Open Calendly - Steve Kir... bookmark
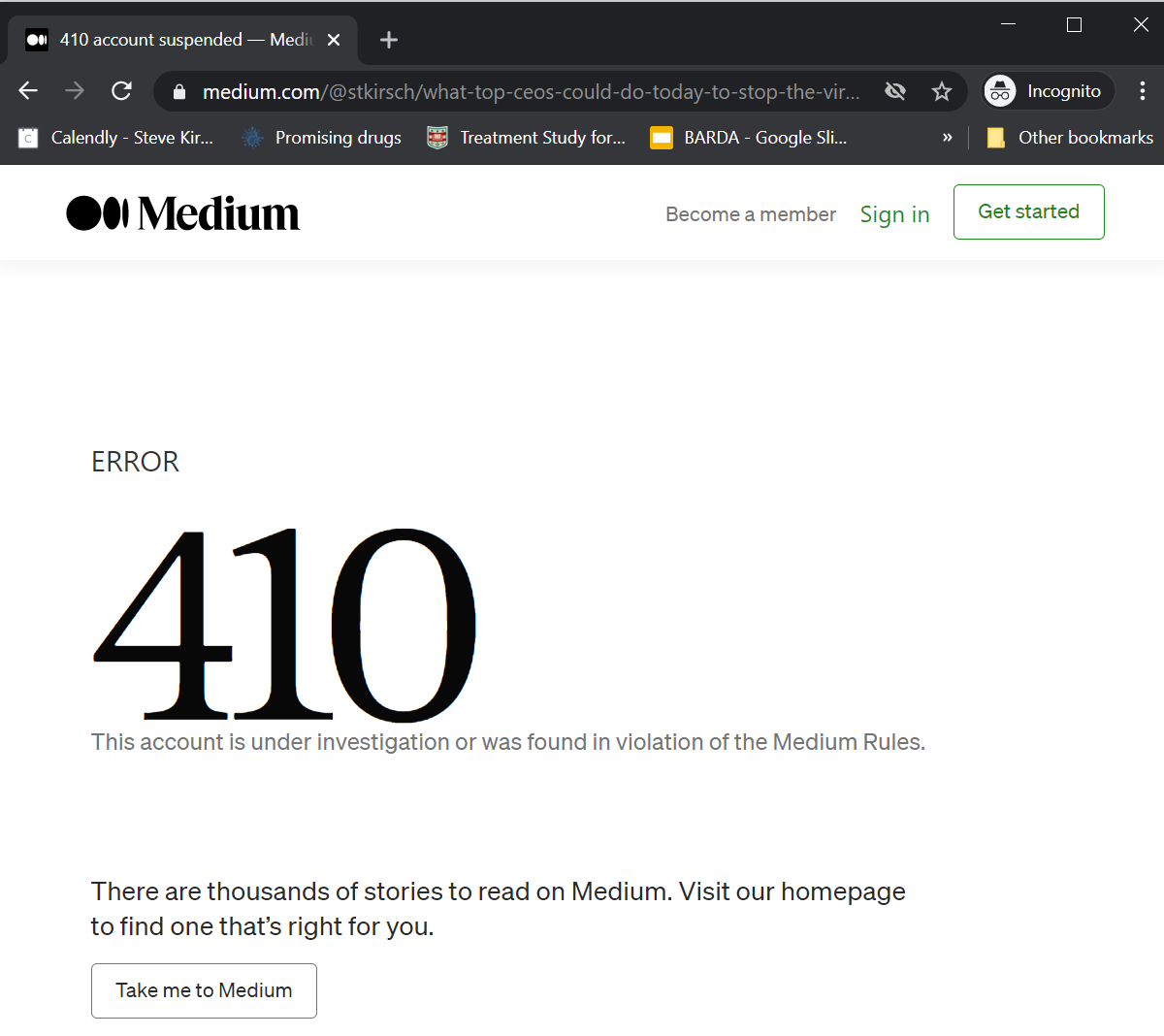The width and height of the screenshot is (1164, 1036). click(x=116, y=138)
